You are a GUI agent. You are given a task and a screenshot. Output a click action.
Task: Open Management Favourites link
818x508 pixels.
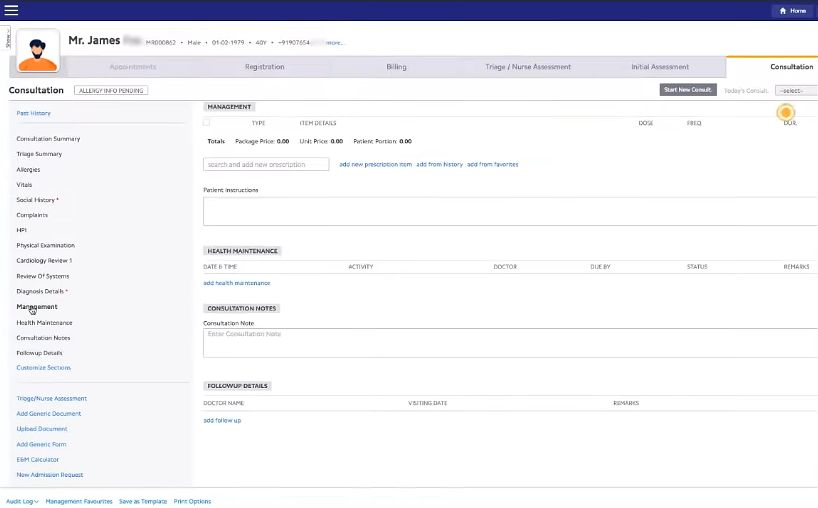(79, 501)
